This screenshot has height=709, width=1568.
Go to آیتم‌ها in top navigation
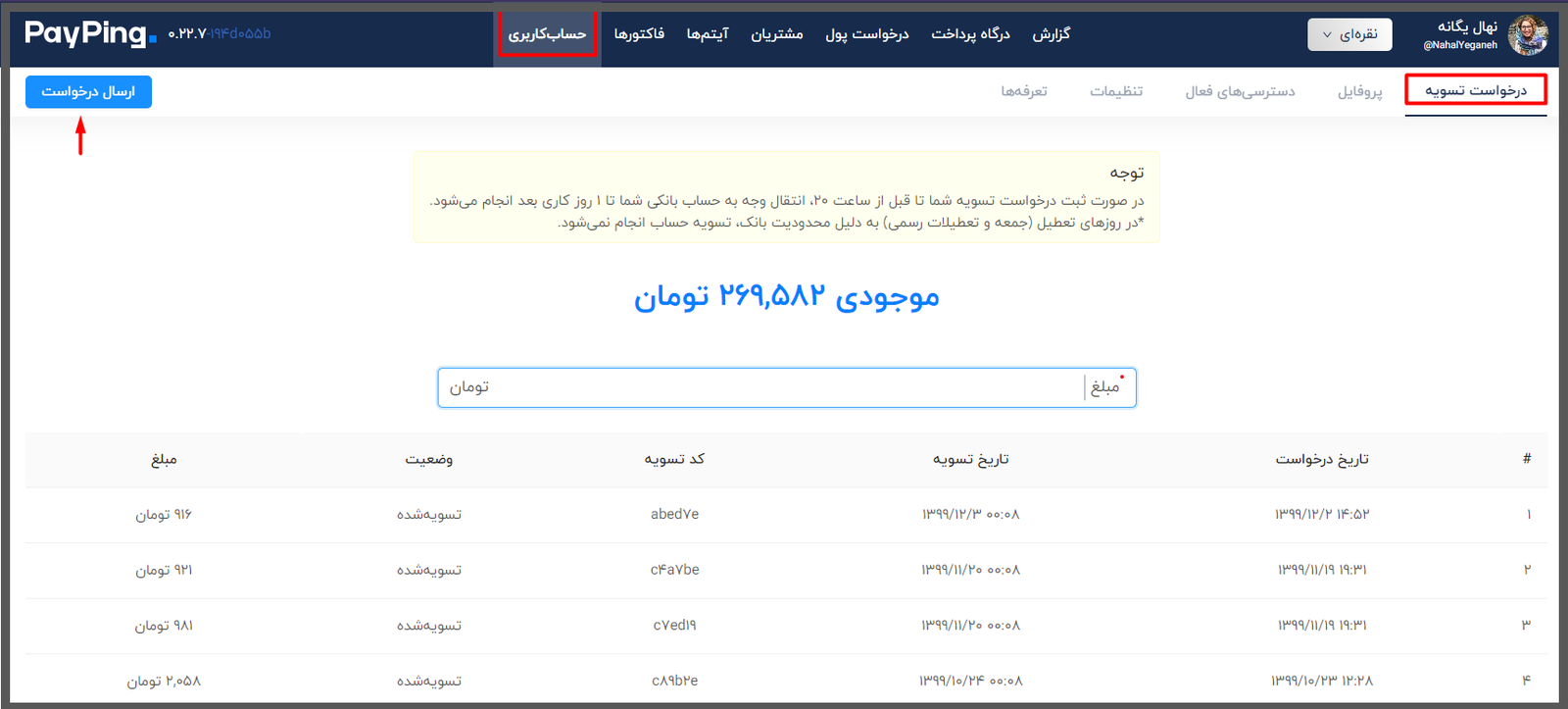pyautogui.click(x=708, y=34)
